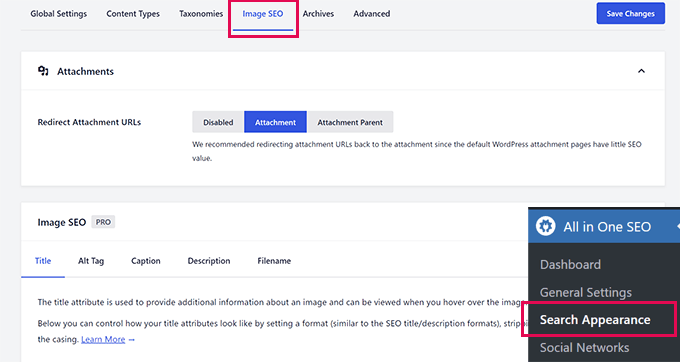Click the Image SEO section heading

pyautogui.click(x=62, y=222)
